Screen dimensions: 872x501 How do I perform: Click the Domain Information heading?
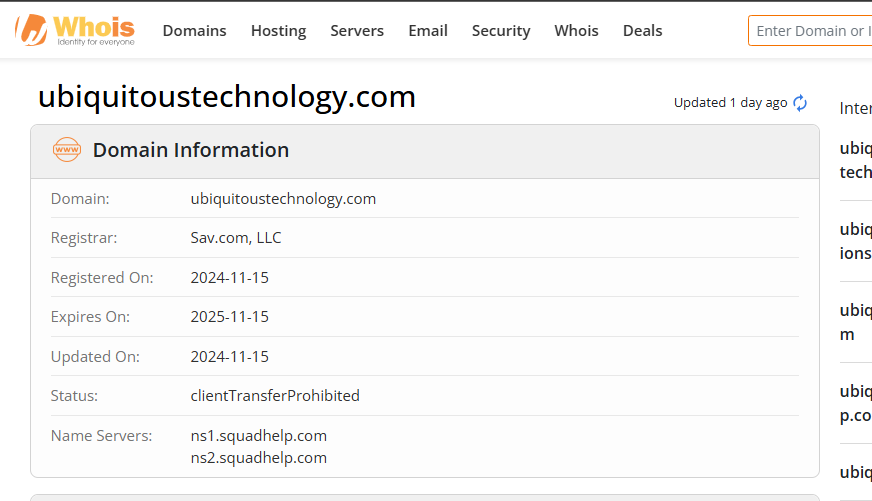[191, 150]
